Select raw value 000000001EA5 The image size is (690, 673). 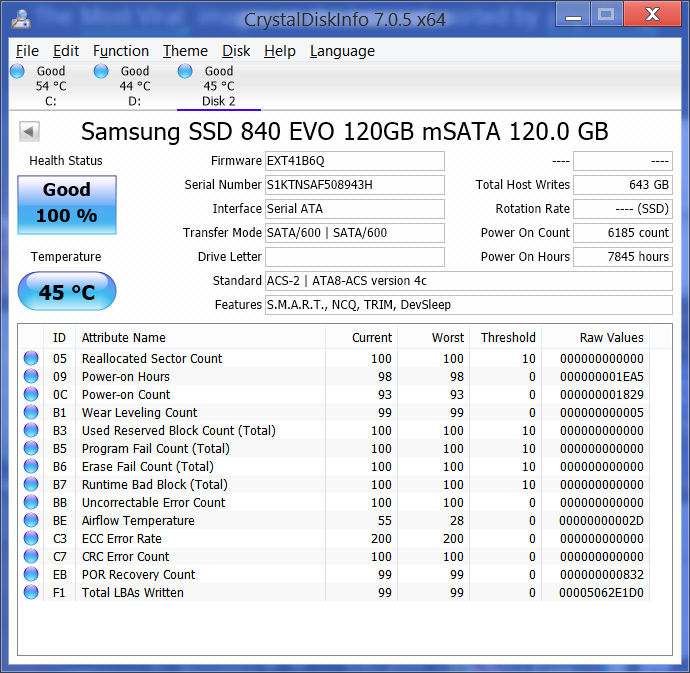(x=602, y=377)
